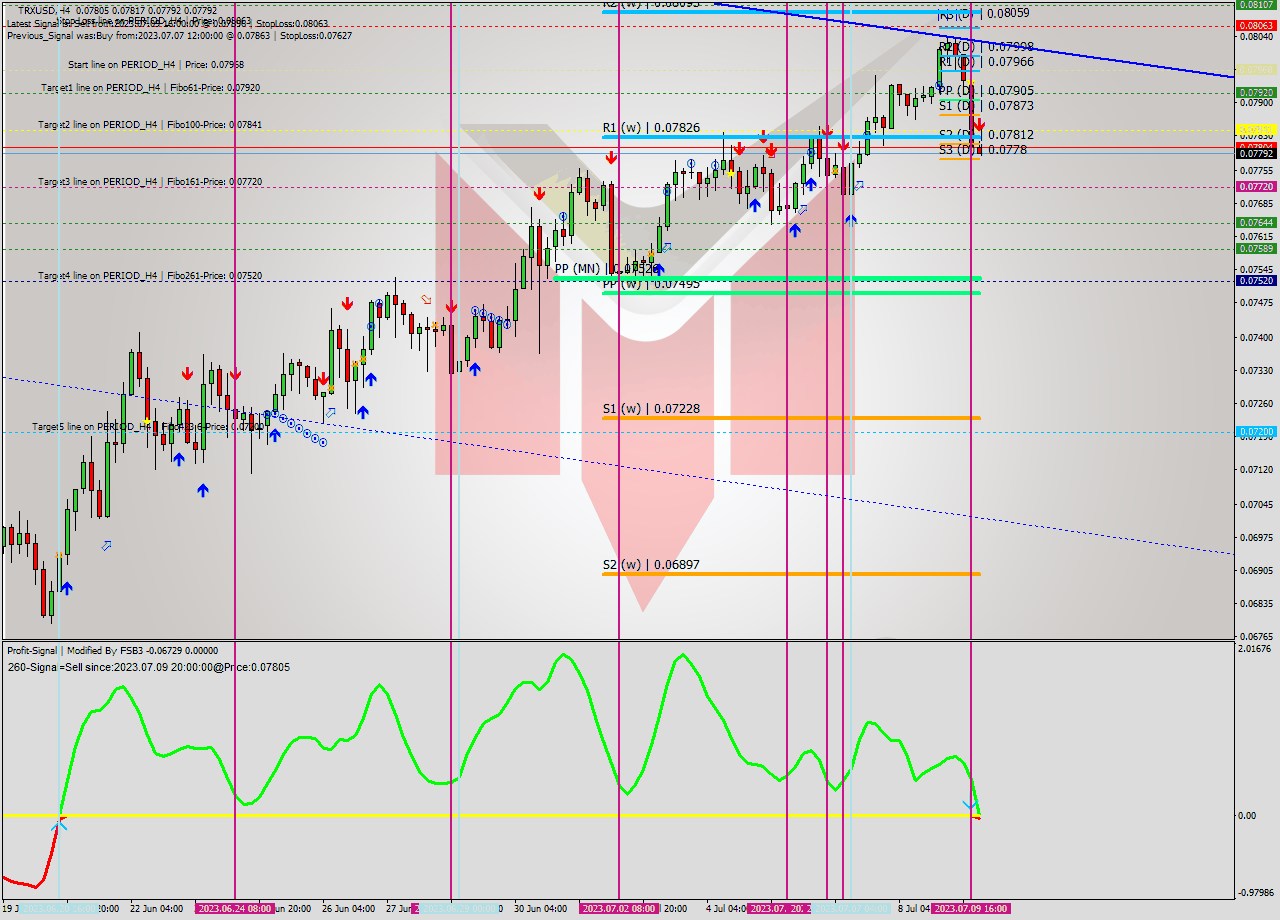Click the 0.08040 price scale value

point(1257,37)
